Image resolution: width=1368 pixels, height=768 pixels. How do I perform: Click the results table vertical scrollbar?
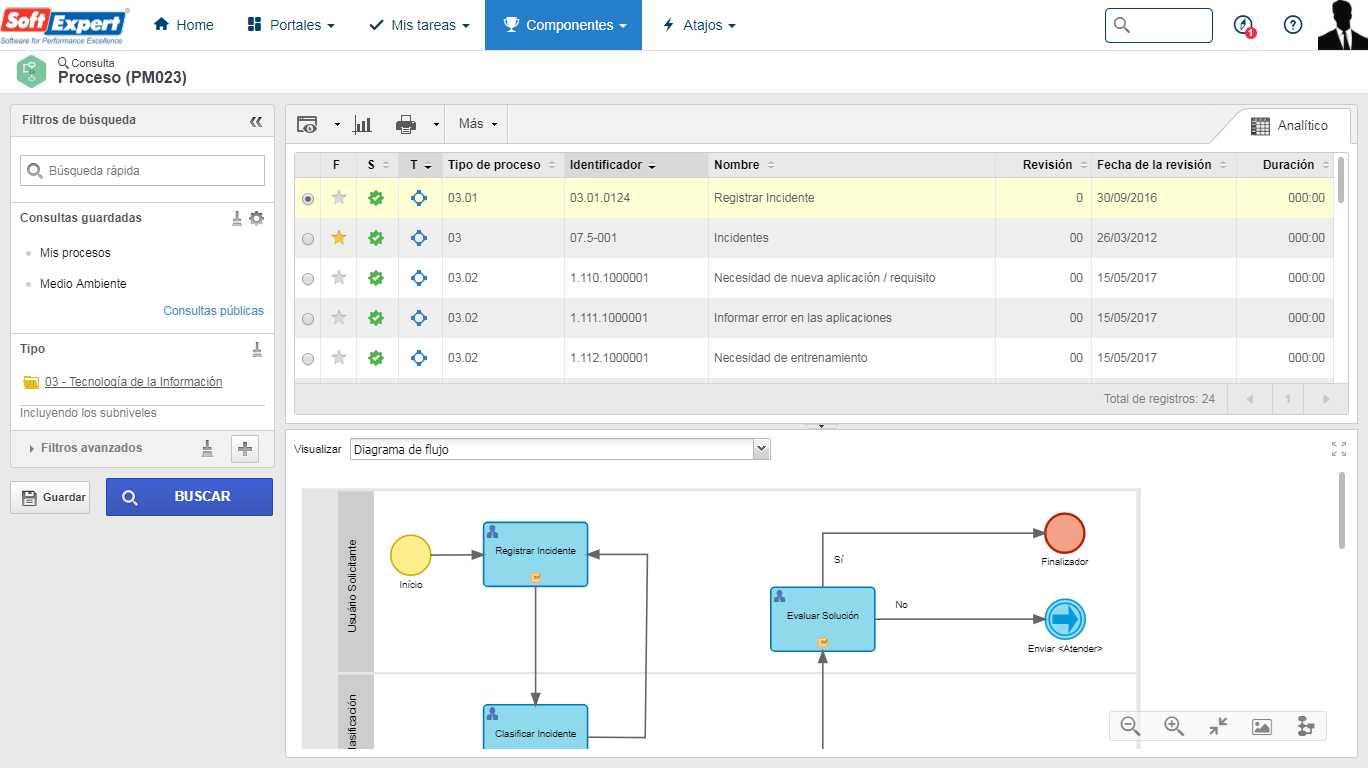tap(1340, 180)
